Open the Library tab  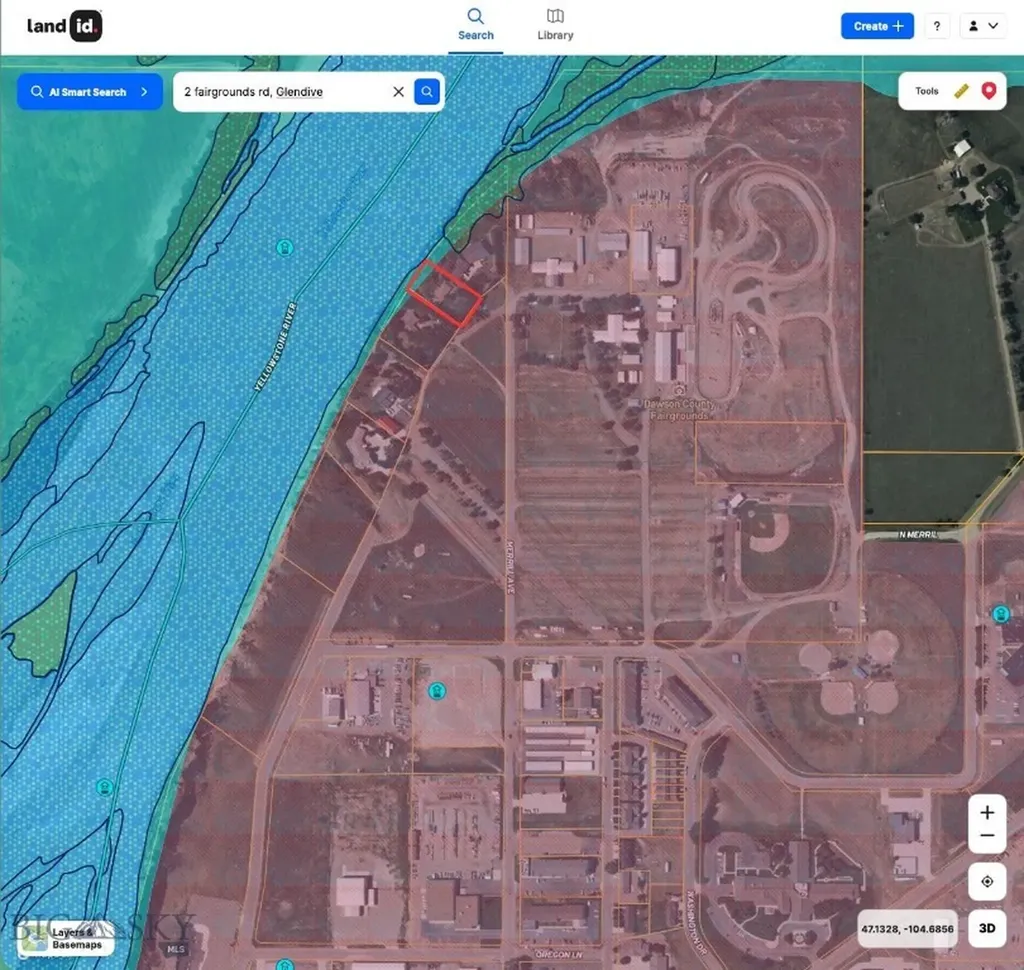coord(555,25)
